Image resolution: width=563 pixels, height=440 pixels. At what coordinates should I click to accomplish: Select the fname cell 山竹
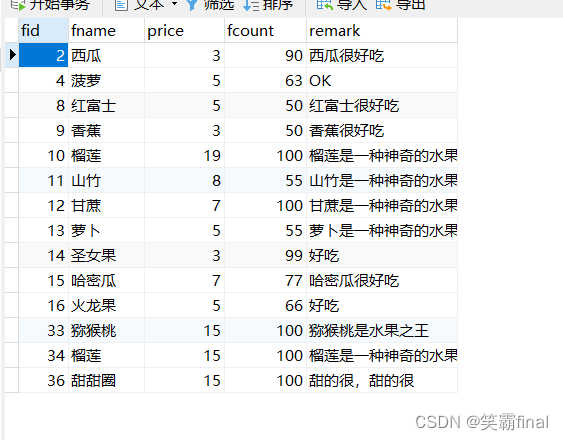click(106, 180)
